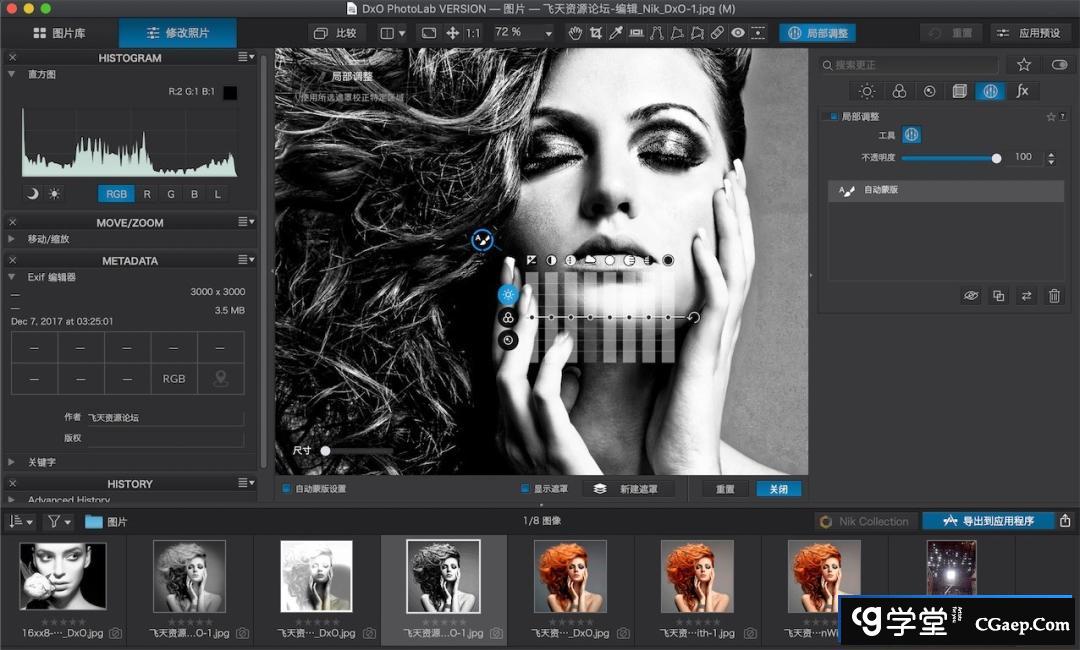Select the crop tool in toolbar
The height and width of the screenshot is (650, 1080).
click(596, 33)
